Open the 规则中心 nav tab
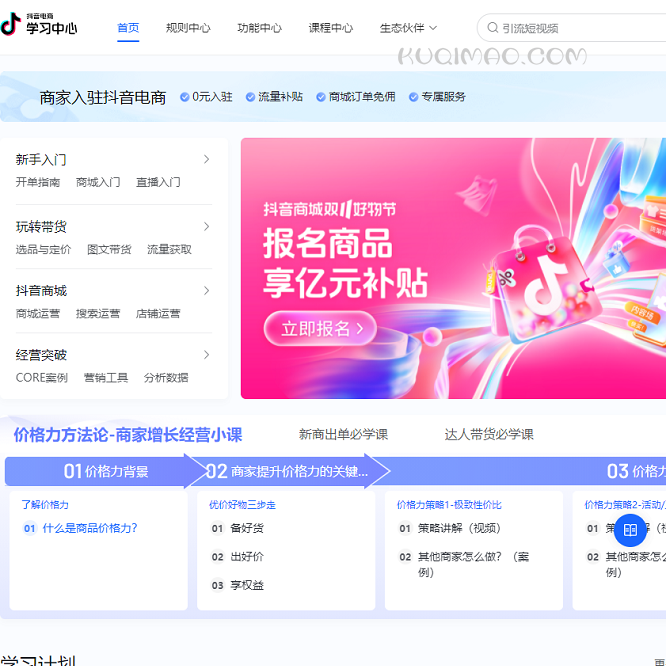The width and height of the screenshot is (666, 666). (x=188, y=28)
